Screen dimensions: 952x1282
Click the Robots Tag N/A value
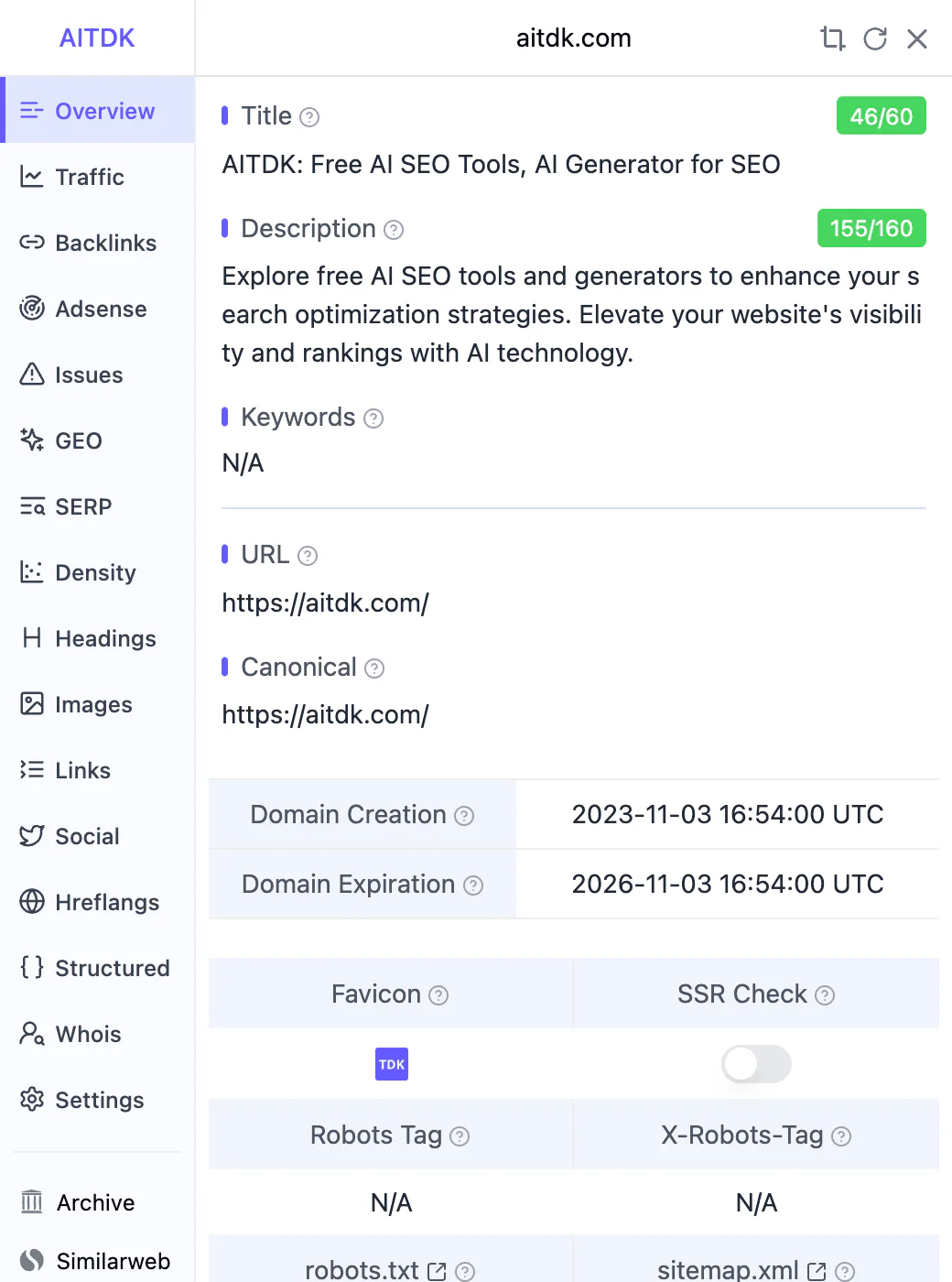coord(392,1202)
